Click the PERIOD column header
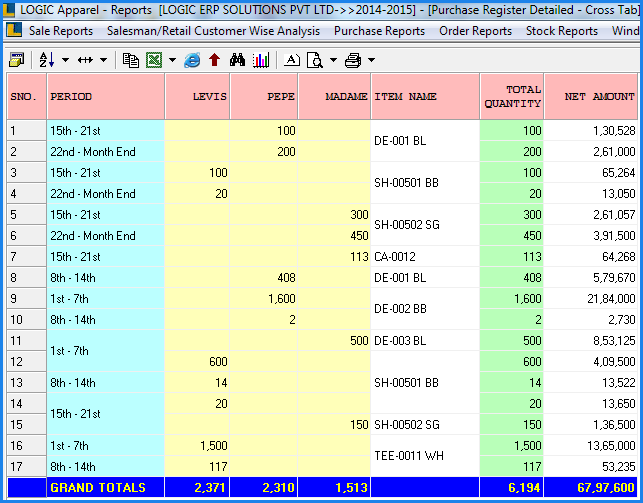Image resolution: width=643 pixels, height=503 pixels. [x=106, y=97]
